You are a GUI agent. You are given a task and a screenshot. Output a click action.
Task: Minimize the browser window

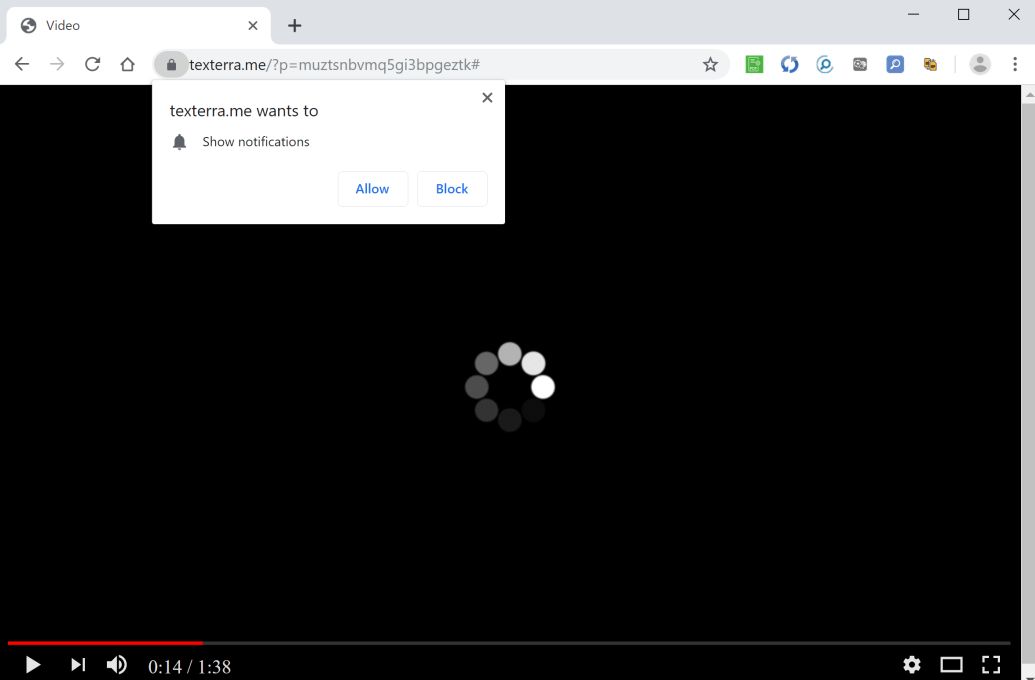coord(914,15)
